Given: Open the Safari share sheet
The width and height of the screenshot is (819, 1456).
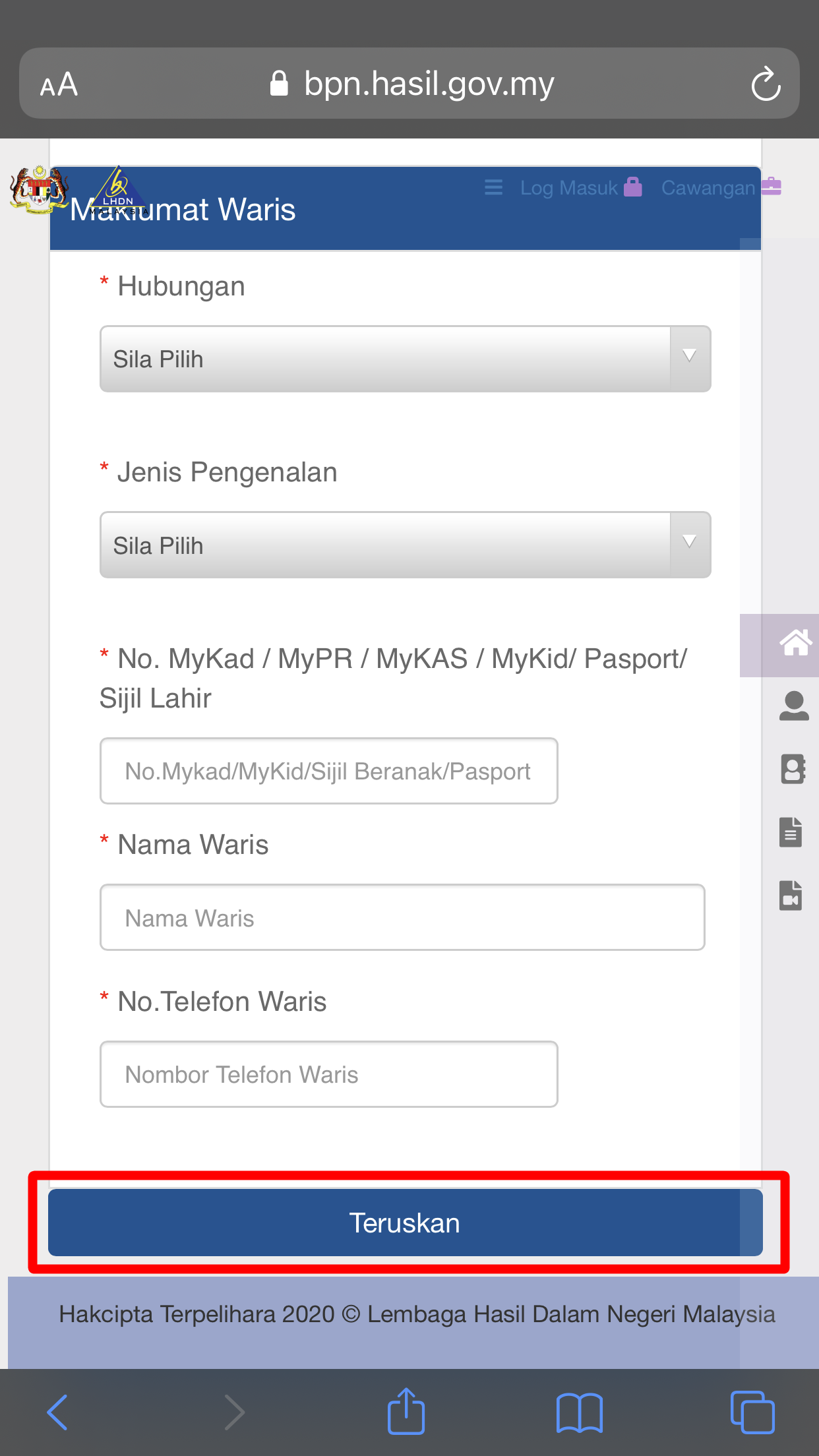Looking at the screenshot, I should tap(406, 1412).
